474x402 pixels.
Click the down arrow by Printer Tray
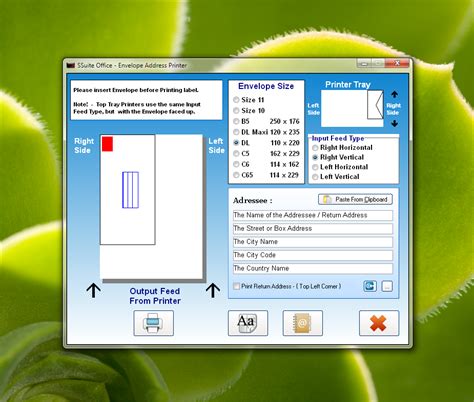(395, 123)
